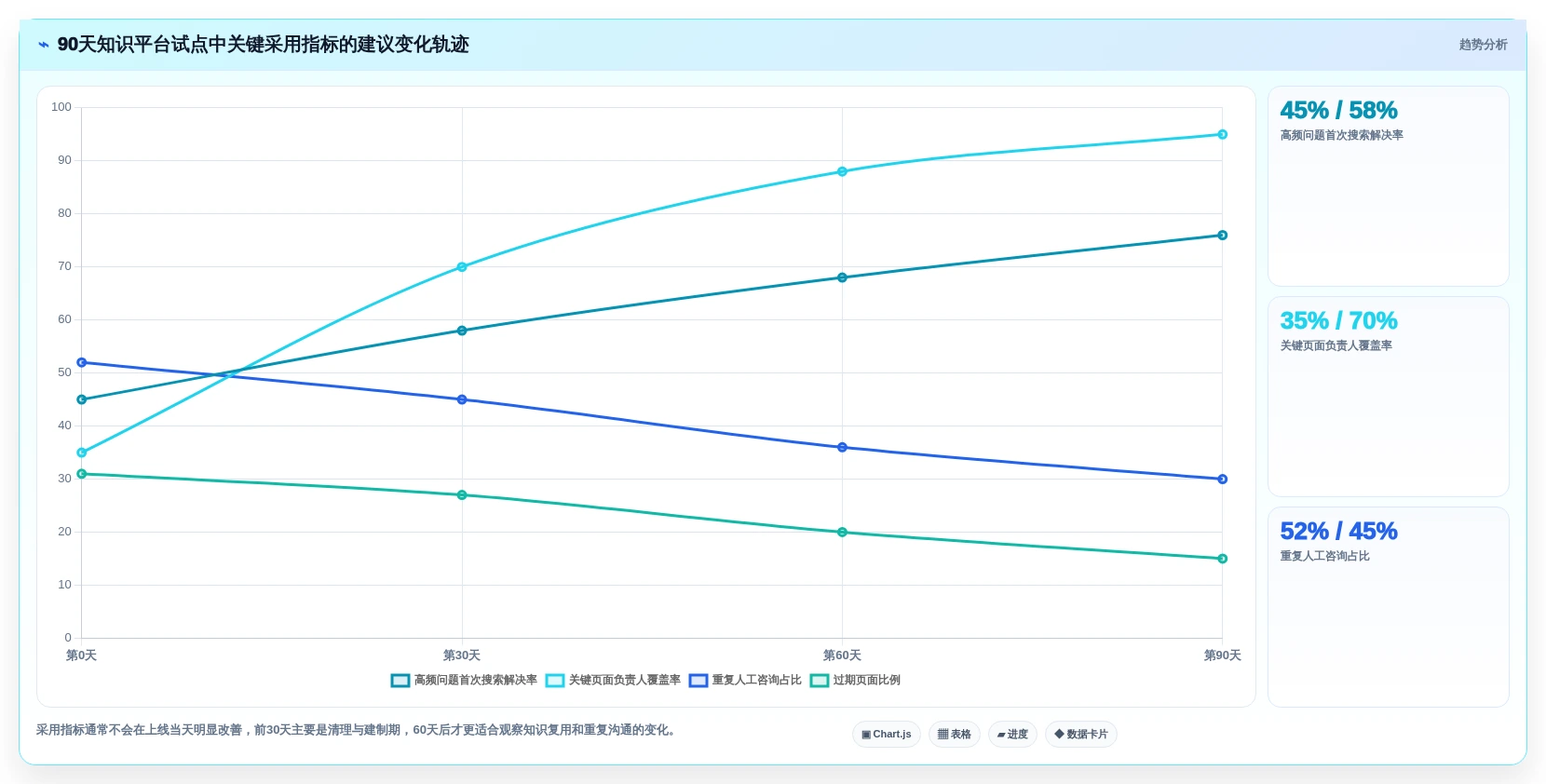
Task: Open the 45% / 58% metric card
Action: coord(1389,186)
